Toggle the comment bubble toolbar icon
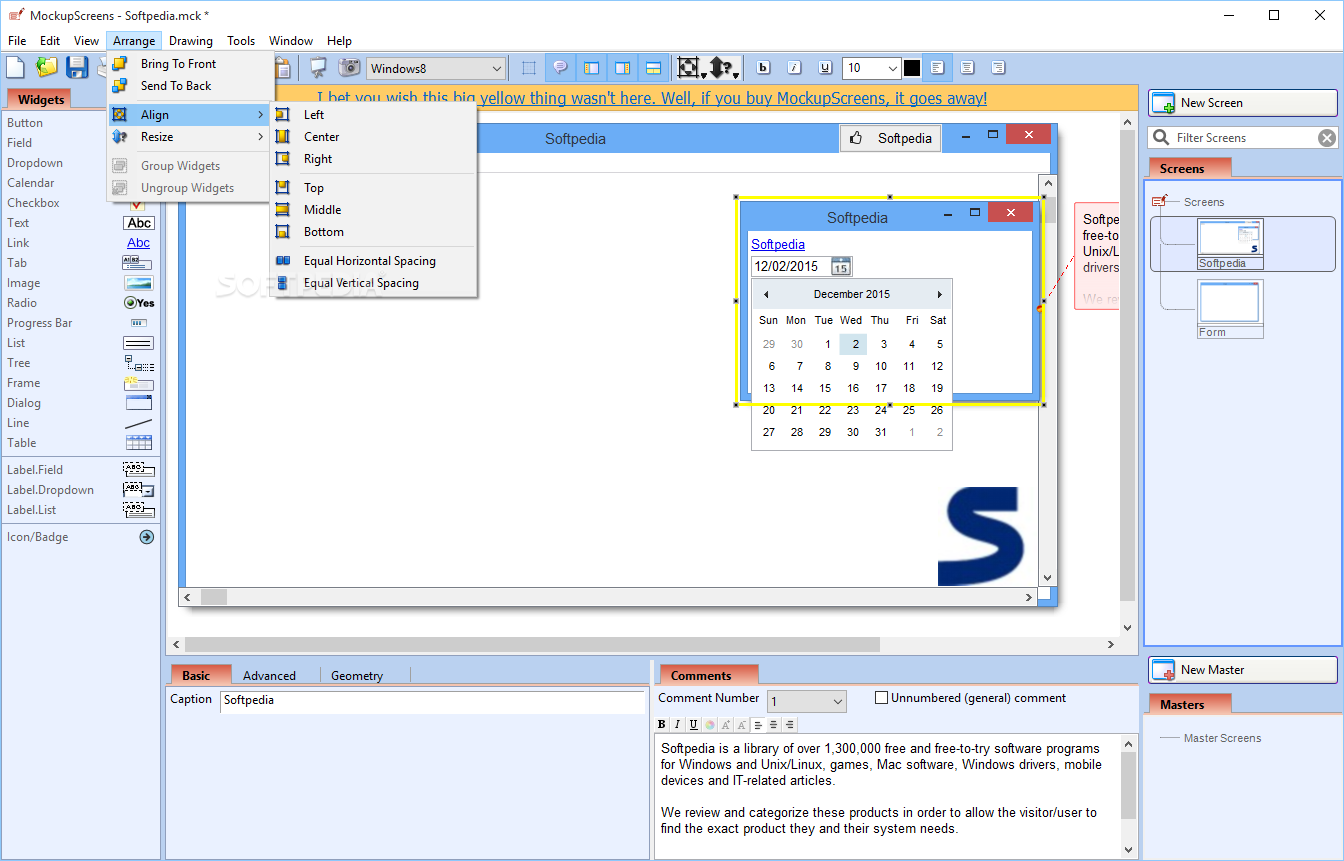1344x861 pixels. point(560,68)
